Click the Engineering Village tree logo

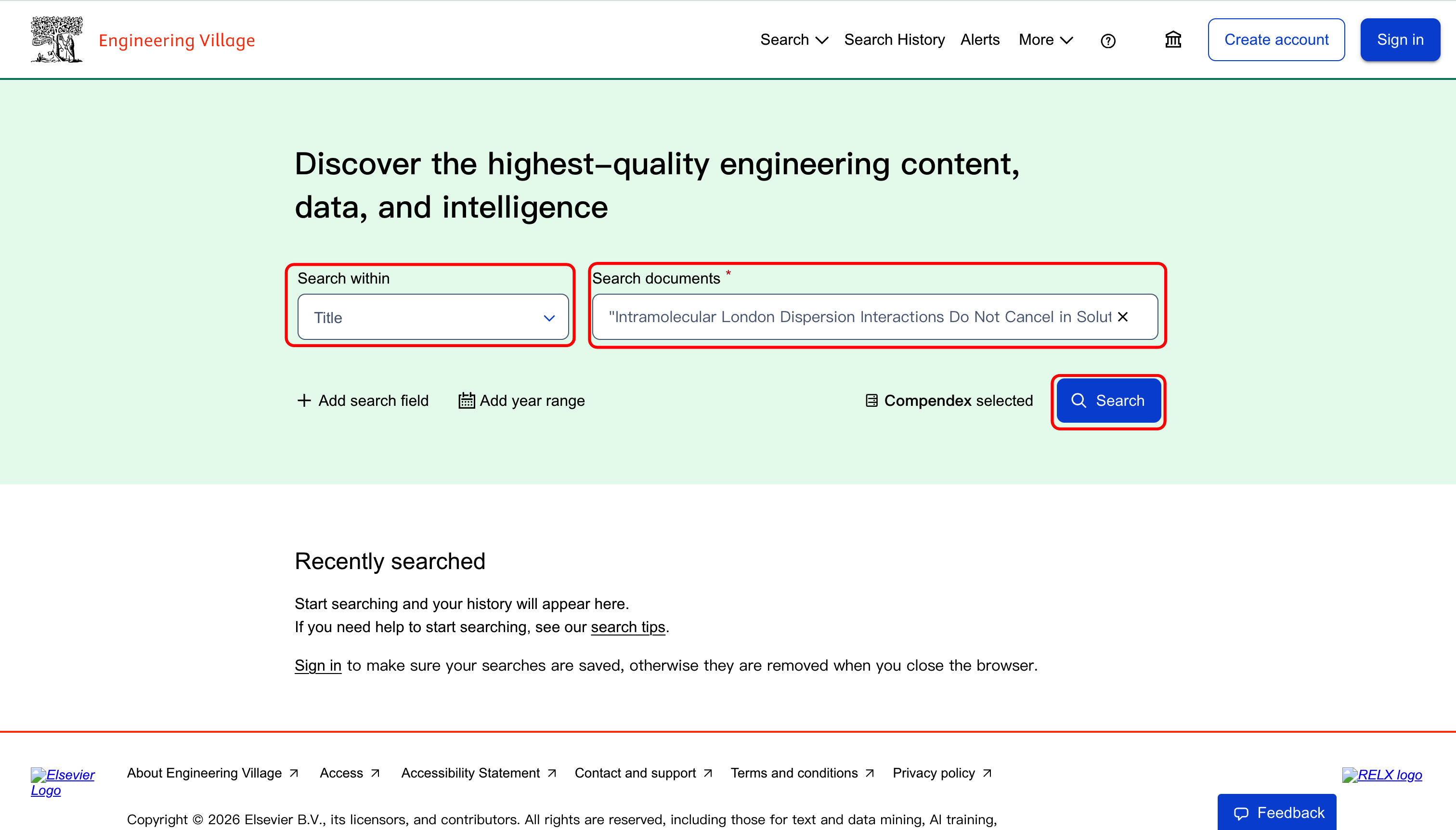[x=56, y=39]
